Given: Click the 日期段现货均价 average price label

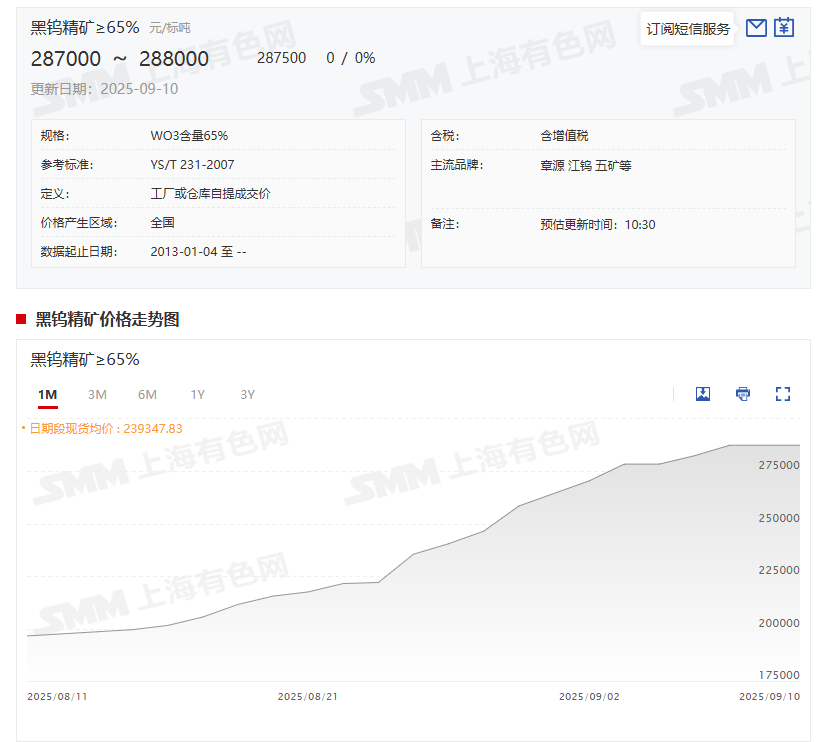Looking at the screenshot, I should [x=104, y=428].
